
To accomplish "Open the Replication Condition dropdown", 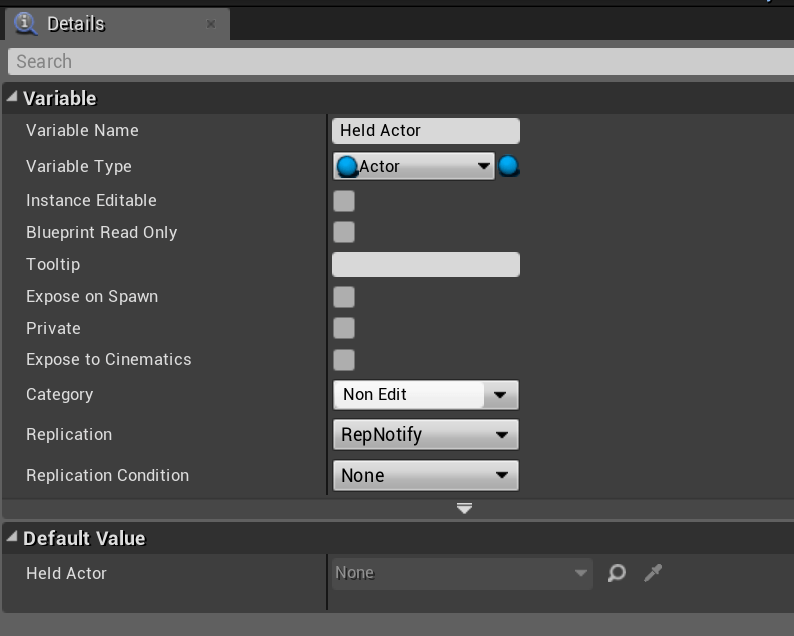I will pos(425,476).
